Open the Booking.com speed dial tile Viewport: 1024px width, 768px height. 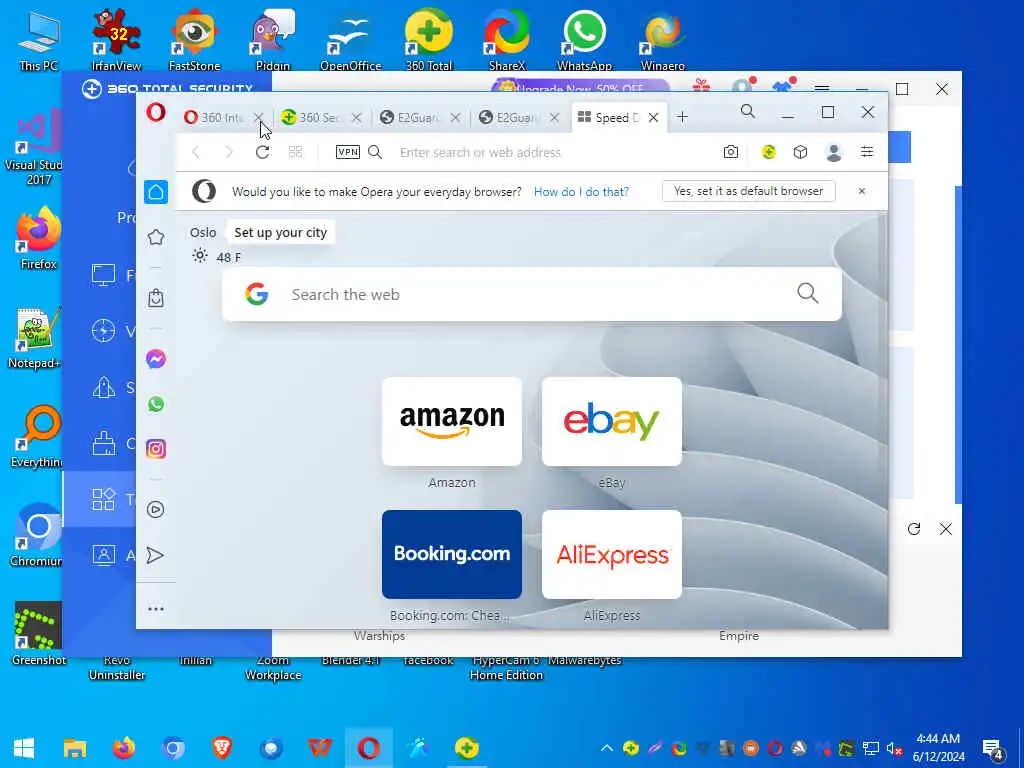[x=452, y=554]
